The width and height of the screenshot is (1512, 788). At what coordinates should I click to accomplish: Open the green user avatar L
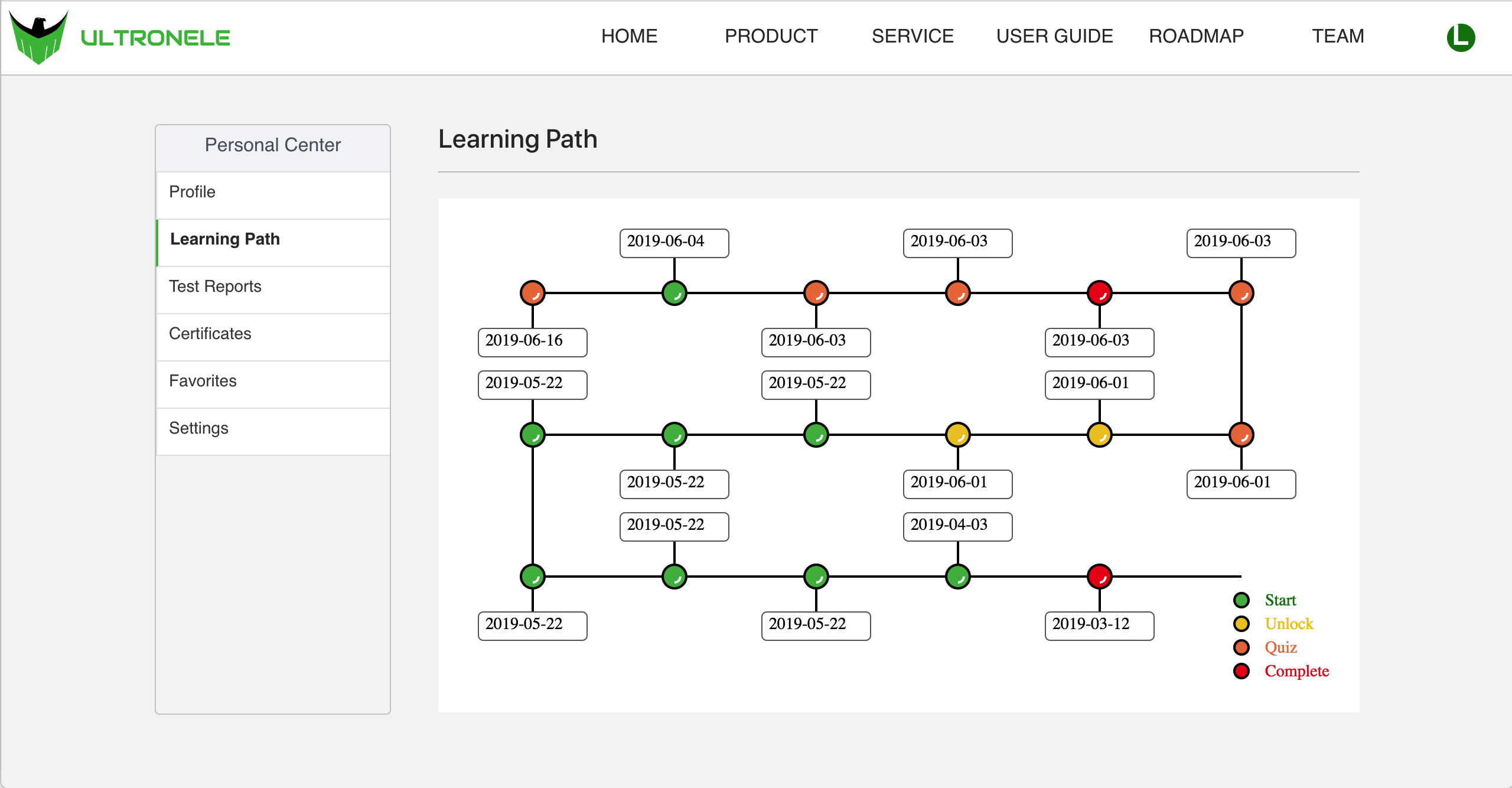[1461, 37]
